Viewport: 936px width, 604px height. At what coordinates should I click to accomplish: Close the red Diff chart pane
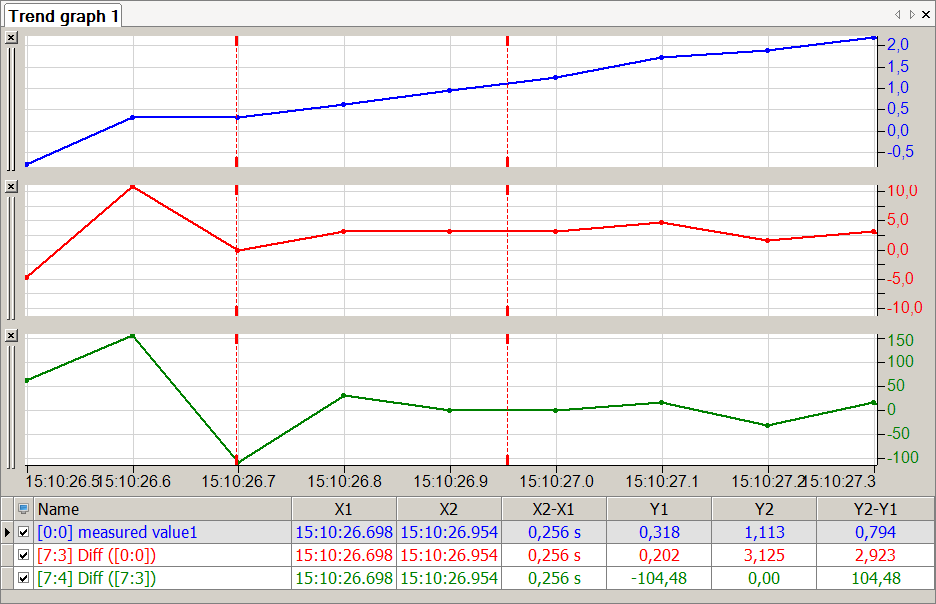point(11,187)
